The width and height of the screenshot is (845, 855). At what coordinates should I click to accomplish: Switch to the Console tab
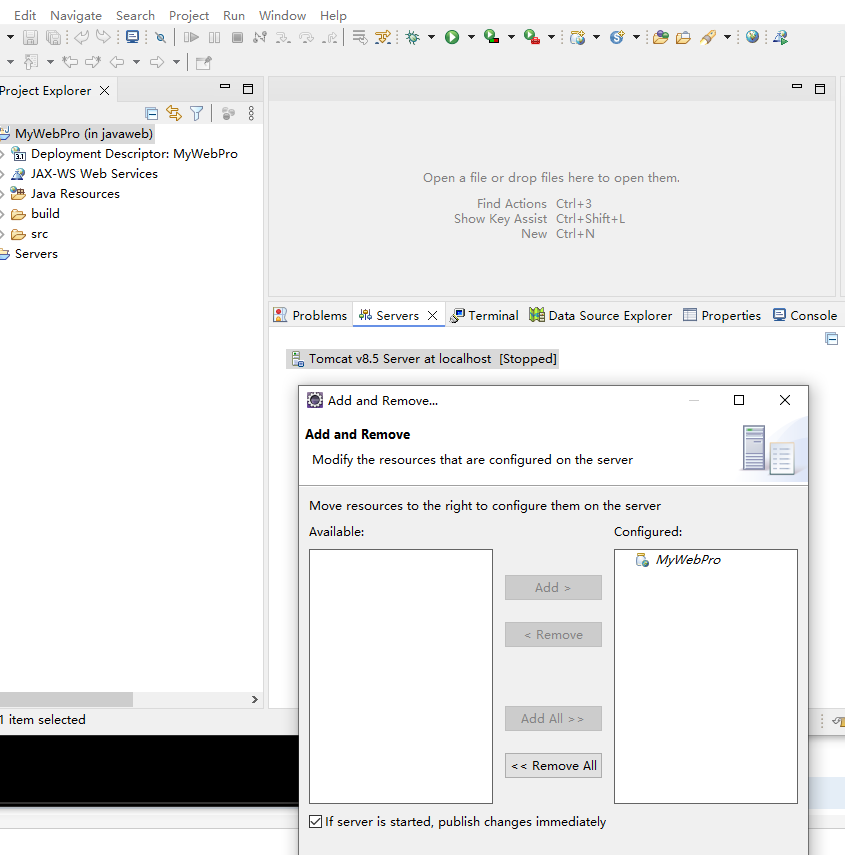click(805, 315)
